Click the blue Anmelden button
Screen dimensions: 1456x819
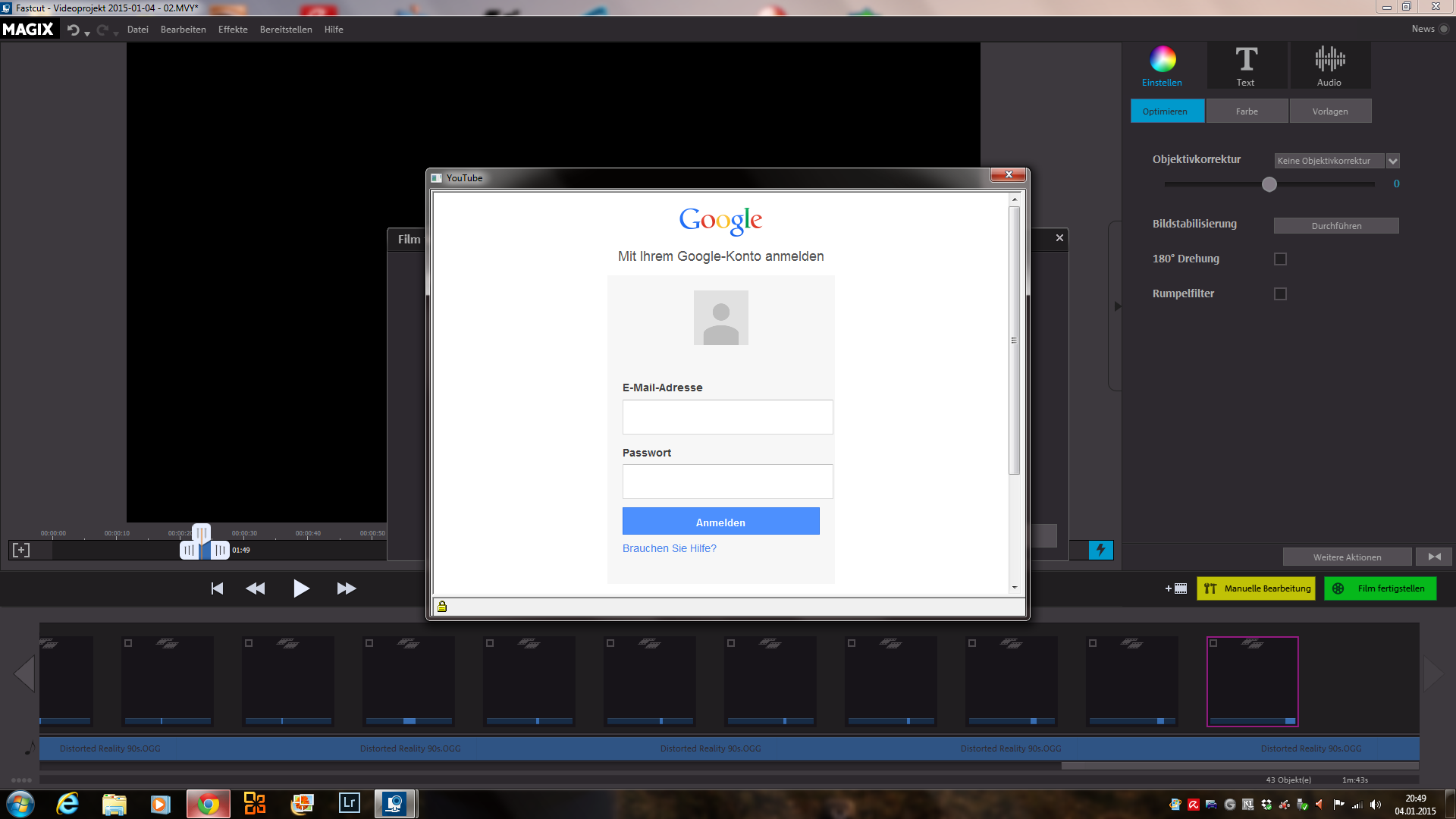720,522
